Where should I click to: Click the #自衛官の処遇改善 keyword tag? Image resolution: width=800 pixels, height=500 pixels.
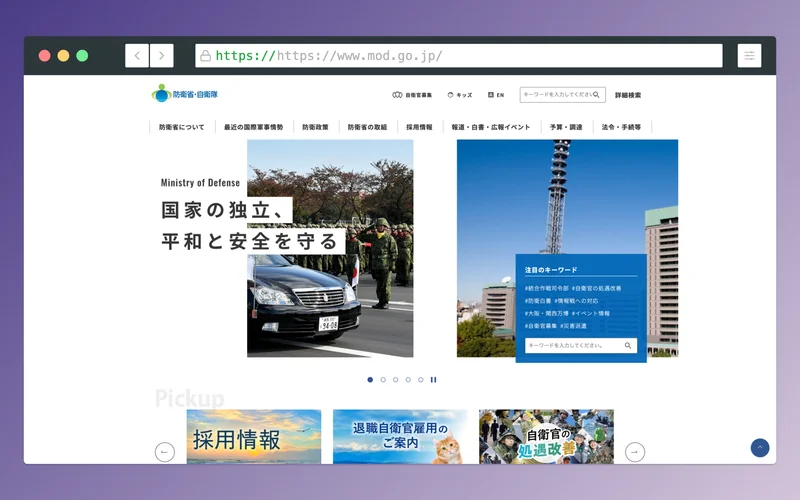(x=596, y=288)
